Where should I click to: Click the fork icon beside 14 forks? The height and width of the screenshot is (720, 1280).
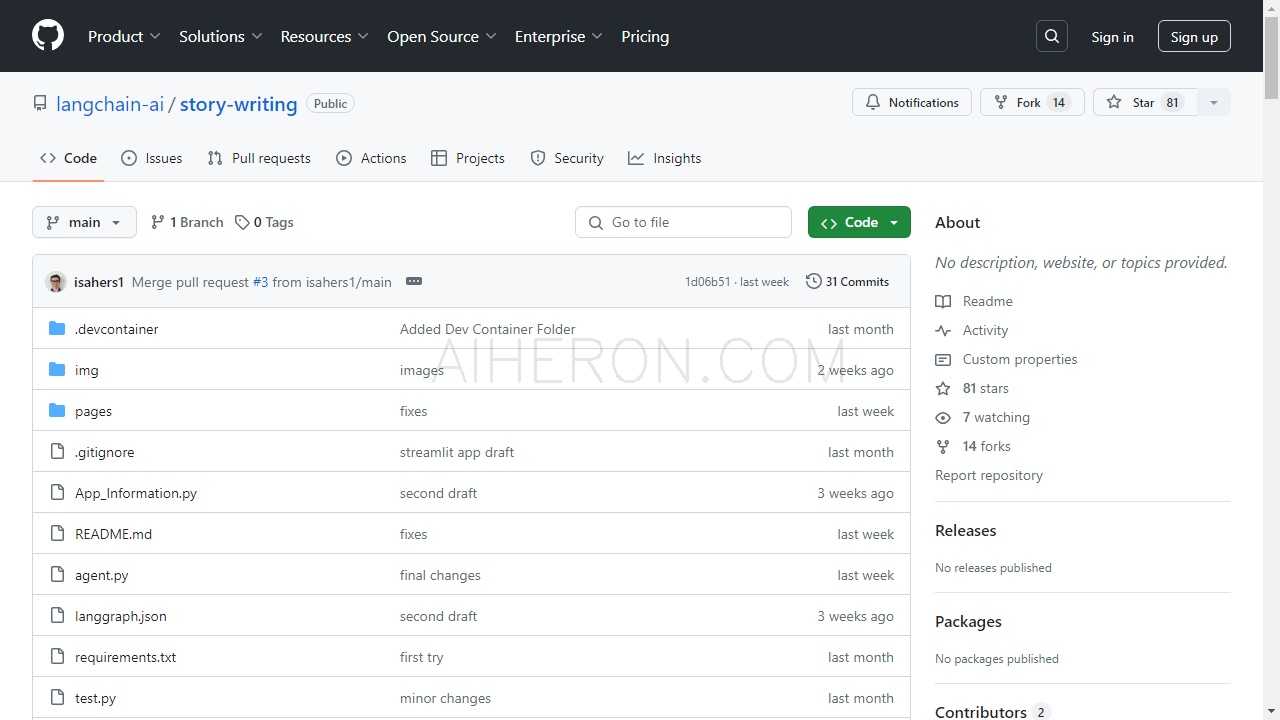[943, 446]
